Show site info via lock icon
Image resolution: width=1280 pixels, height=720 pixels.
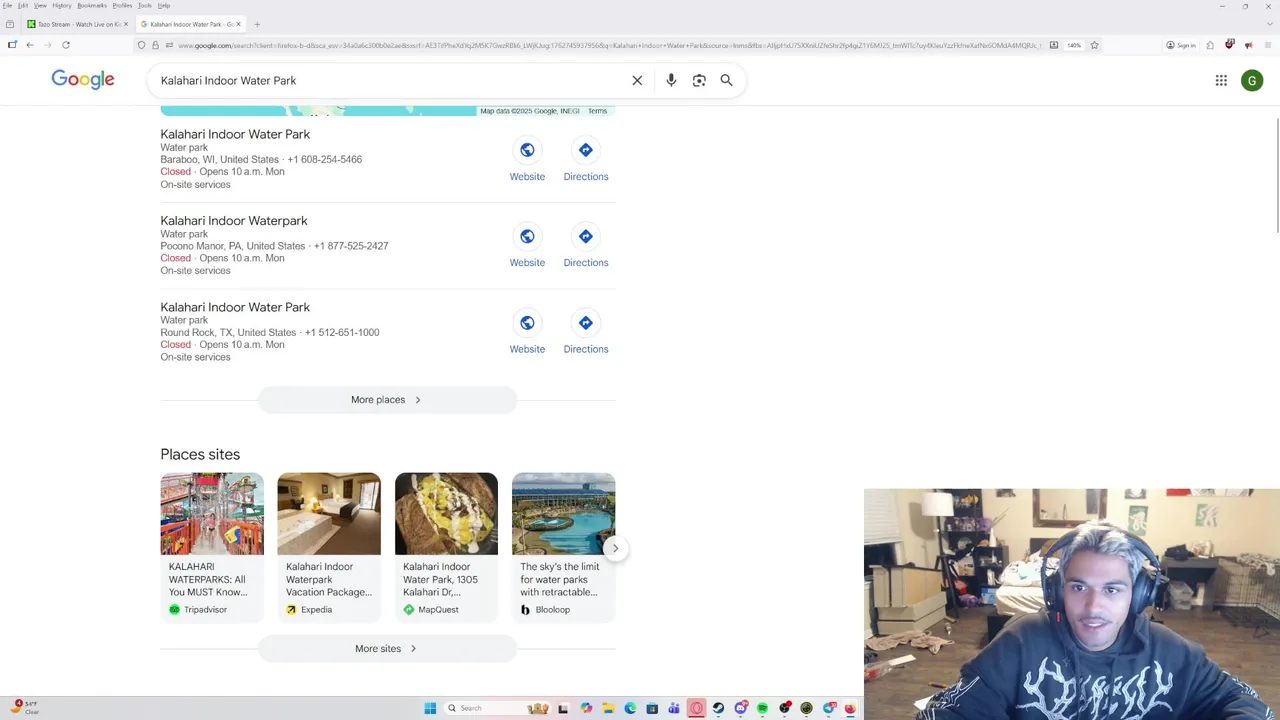pyautogui.click(x=155, y=45)
